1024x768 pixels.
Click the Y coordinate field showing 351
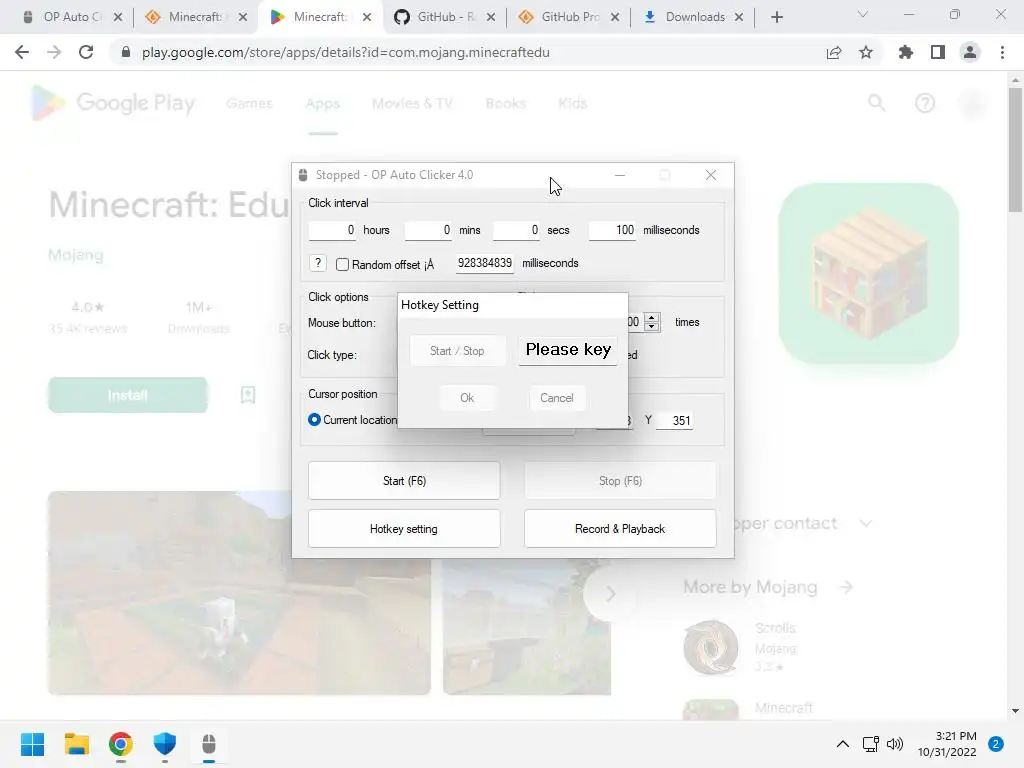tap(674, 421)
